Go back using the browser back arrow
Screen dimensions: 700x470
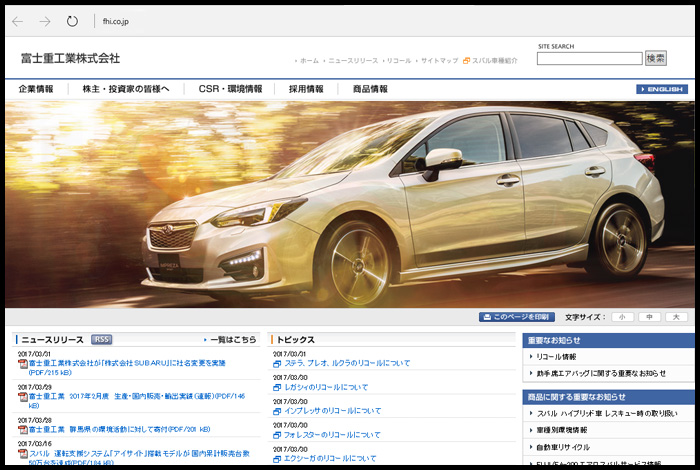[x=17, y=21]
